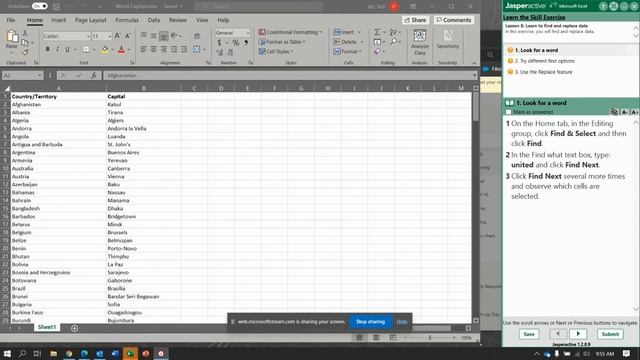Select step 2 Try different find options

[544, 61]
